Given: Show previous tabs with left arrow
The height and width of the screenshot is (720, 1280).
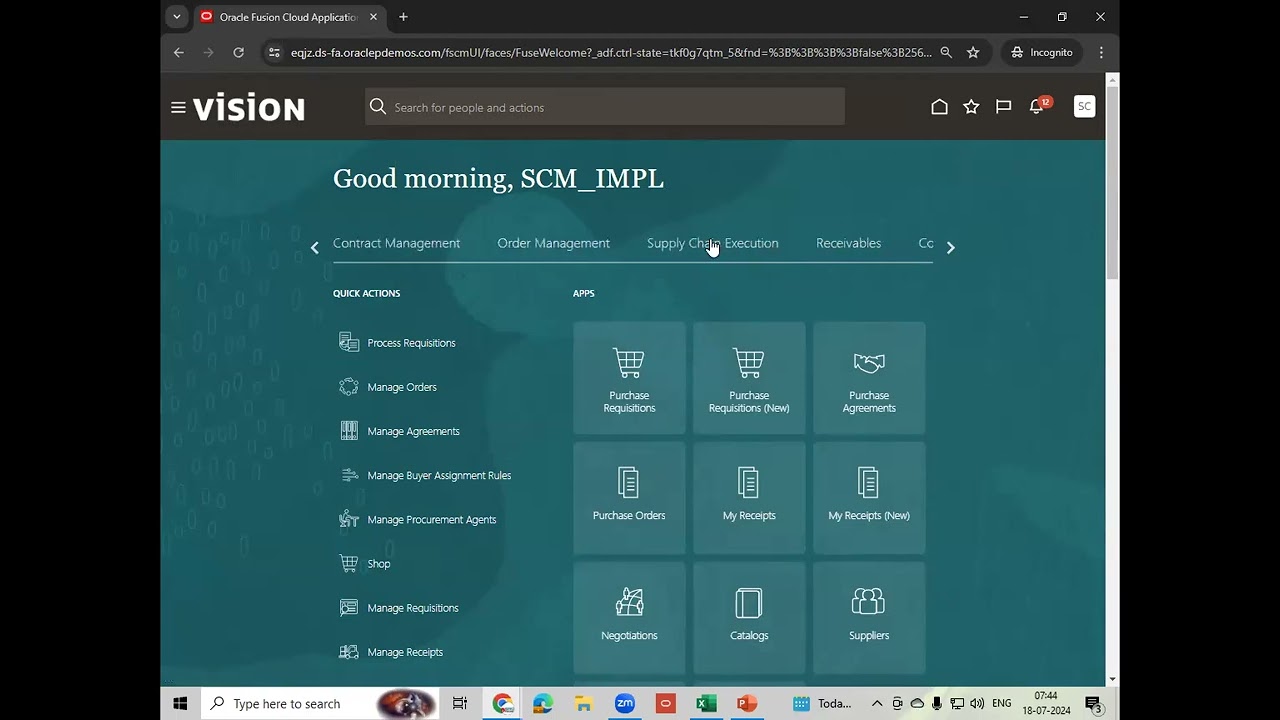Looking at the screenshot, I should pos(314,247).
